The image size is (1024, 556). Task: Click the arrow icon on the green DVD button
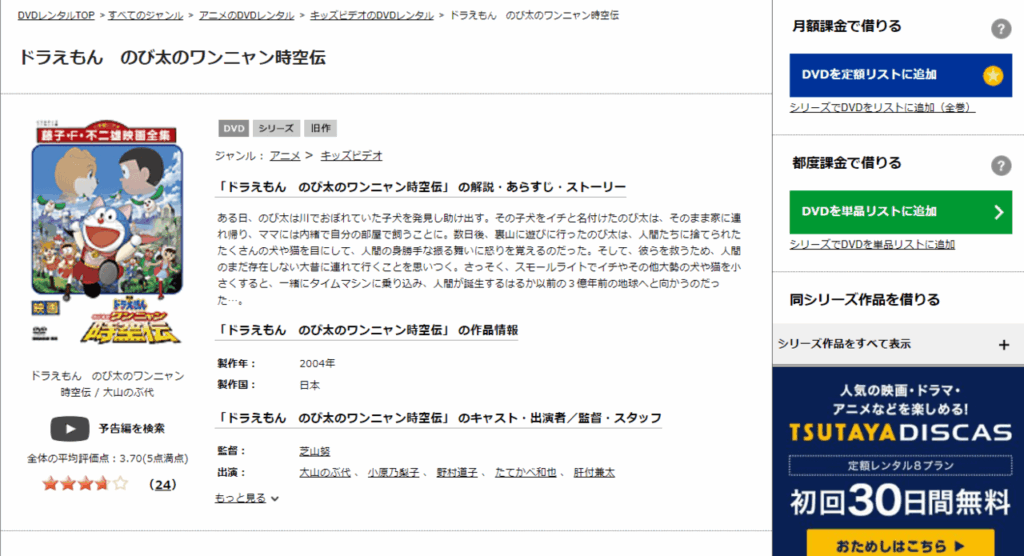[x=997, y=211]
